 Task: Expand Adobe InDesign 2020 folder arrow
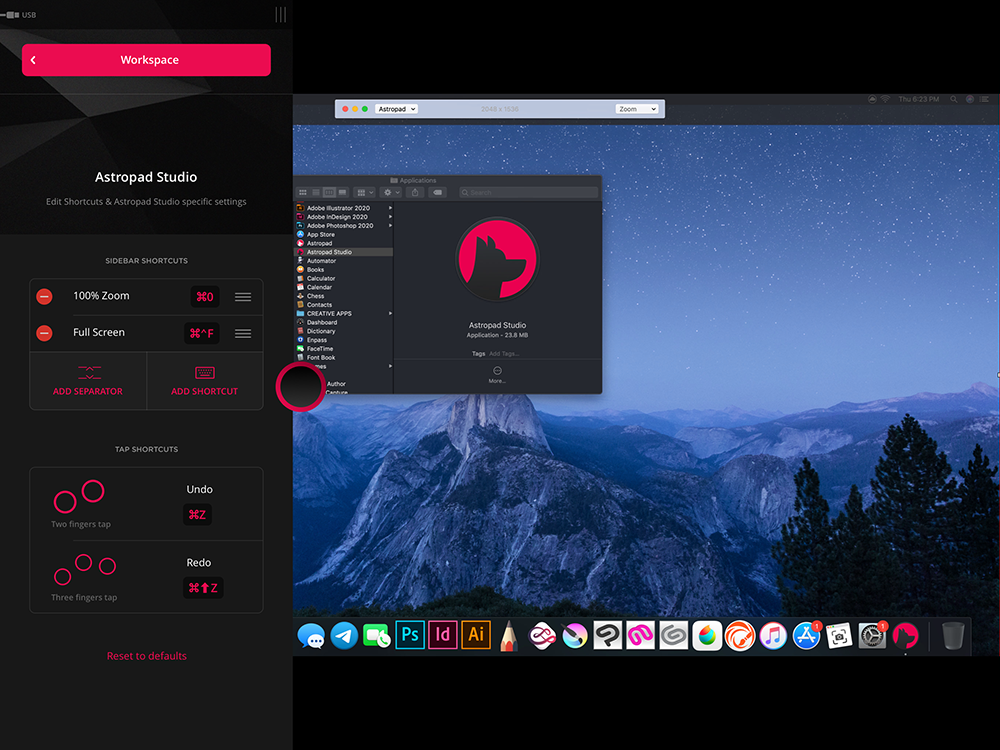[x=390, y=217]
